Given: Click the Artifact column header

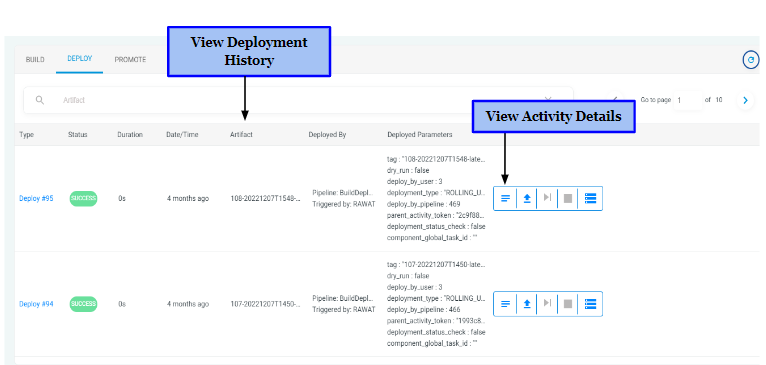Looking at the screenshot, I should [x=241, y=135].
